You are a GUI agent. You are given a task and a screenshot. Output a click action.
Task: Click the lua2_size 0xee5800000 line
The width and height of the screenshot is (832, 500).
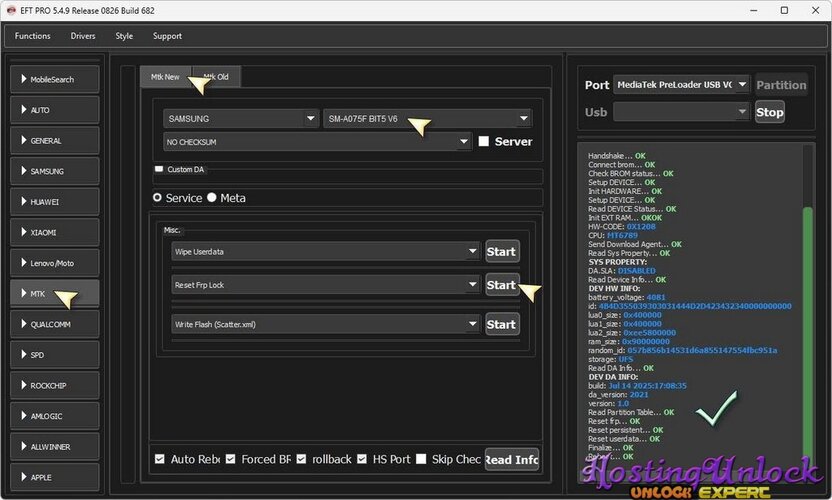(632, 333)
